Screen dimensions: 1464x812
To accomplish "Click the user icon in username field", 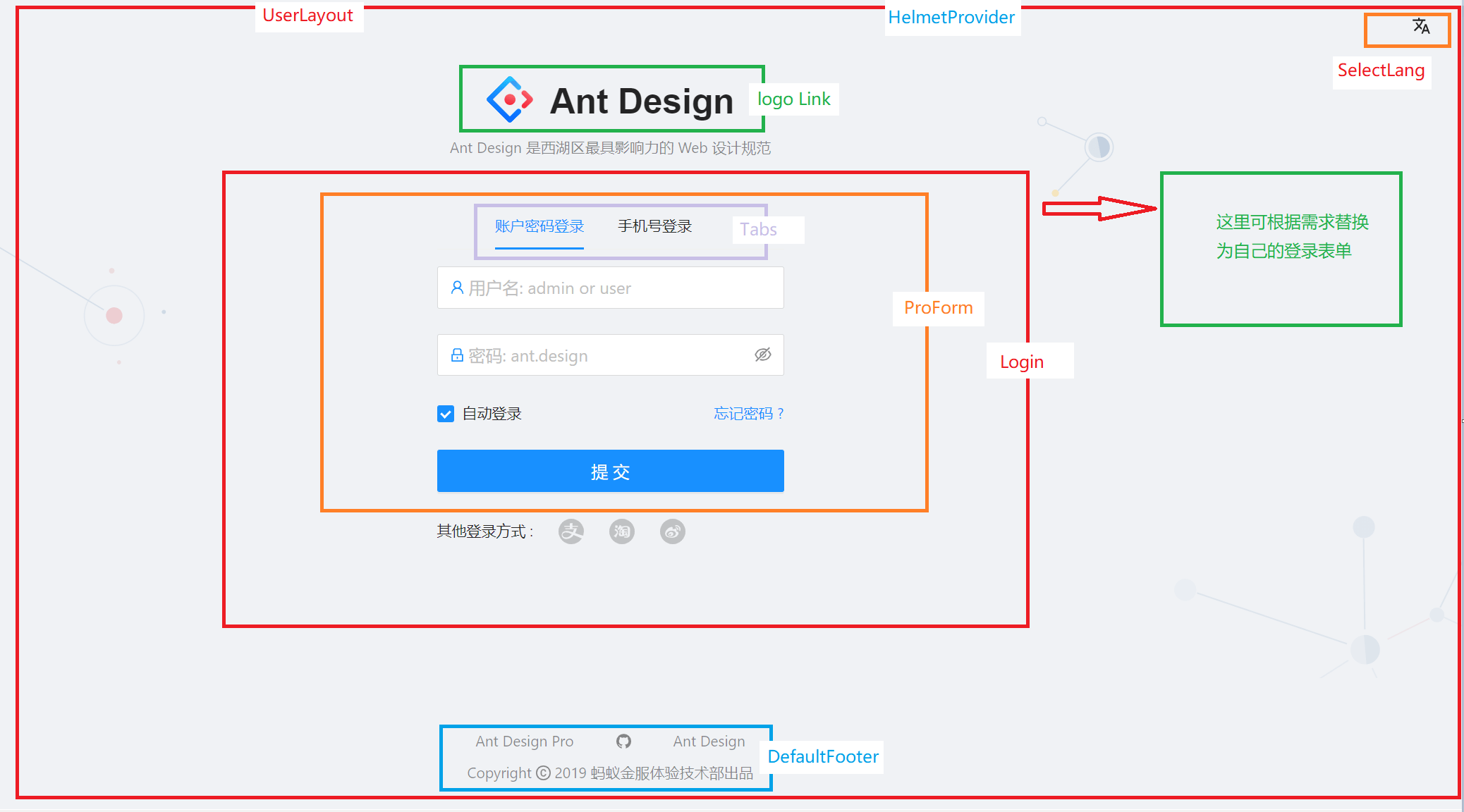I will 457,288.
